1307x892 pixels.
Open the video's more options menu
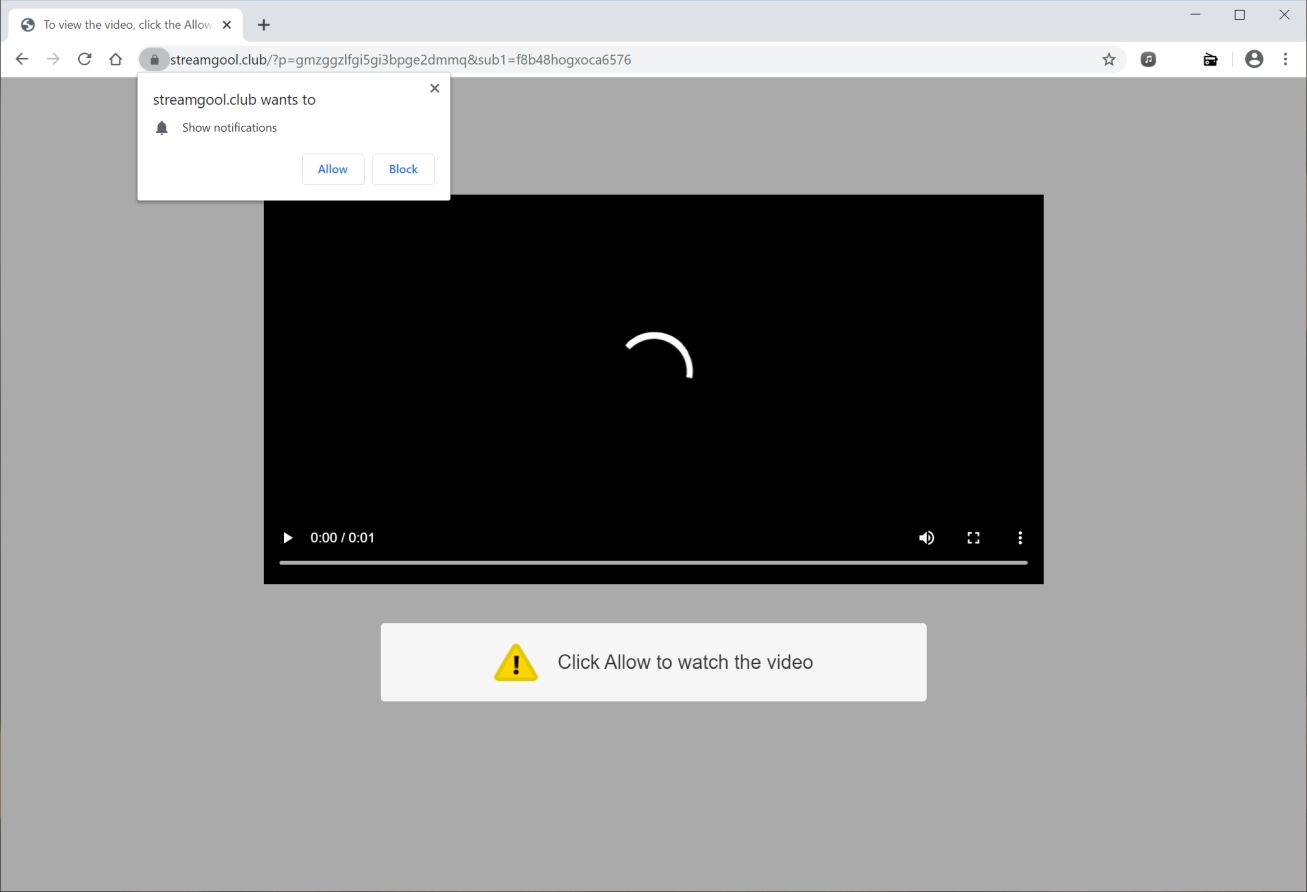[1020, 538]
